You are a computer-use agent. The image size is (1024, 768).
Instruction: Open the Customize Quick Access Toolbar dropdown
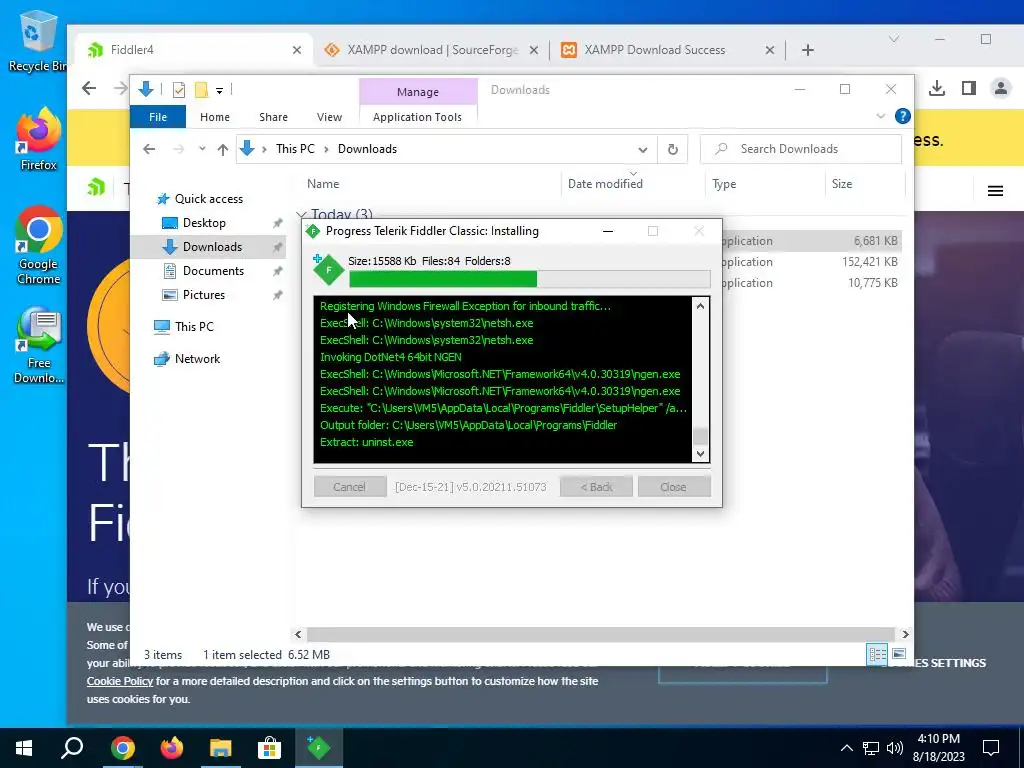(219, 91)
